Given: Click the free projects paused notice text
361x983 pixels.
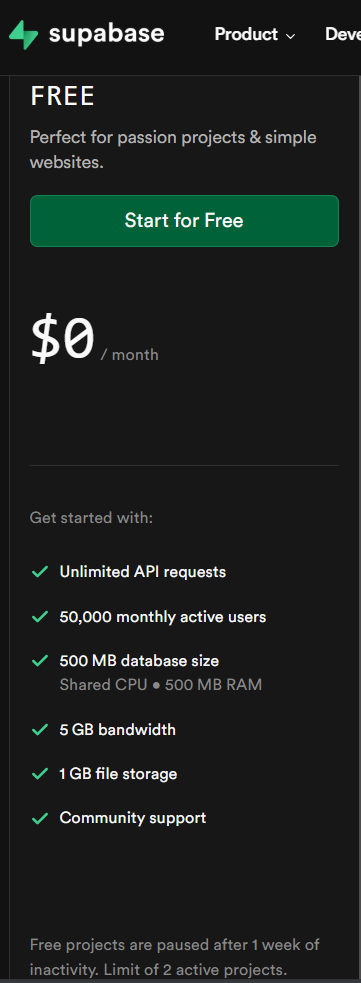Looking at the screenshot, I should click(175, 957).
